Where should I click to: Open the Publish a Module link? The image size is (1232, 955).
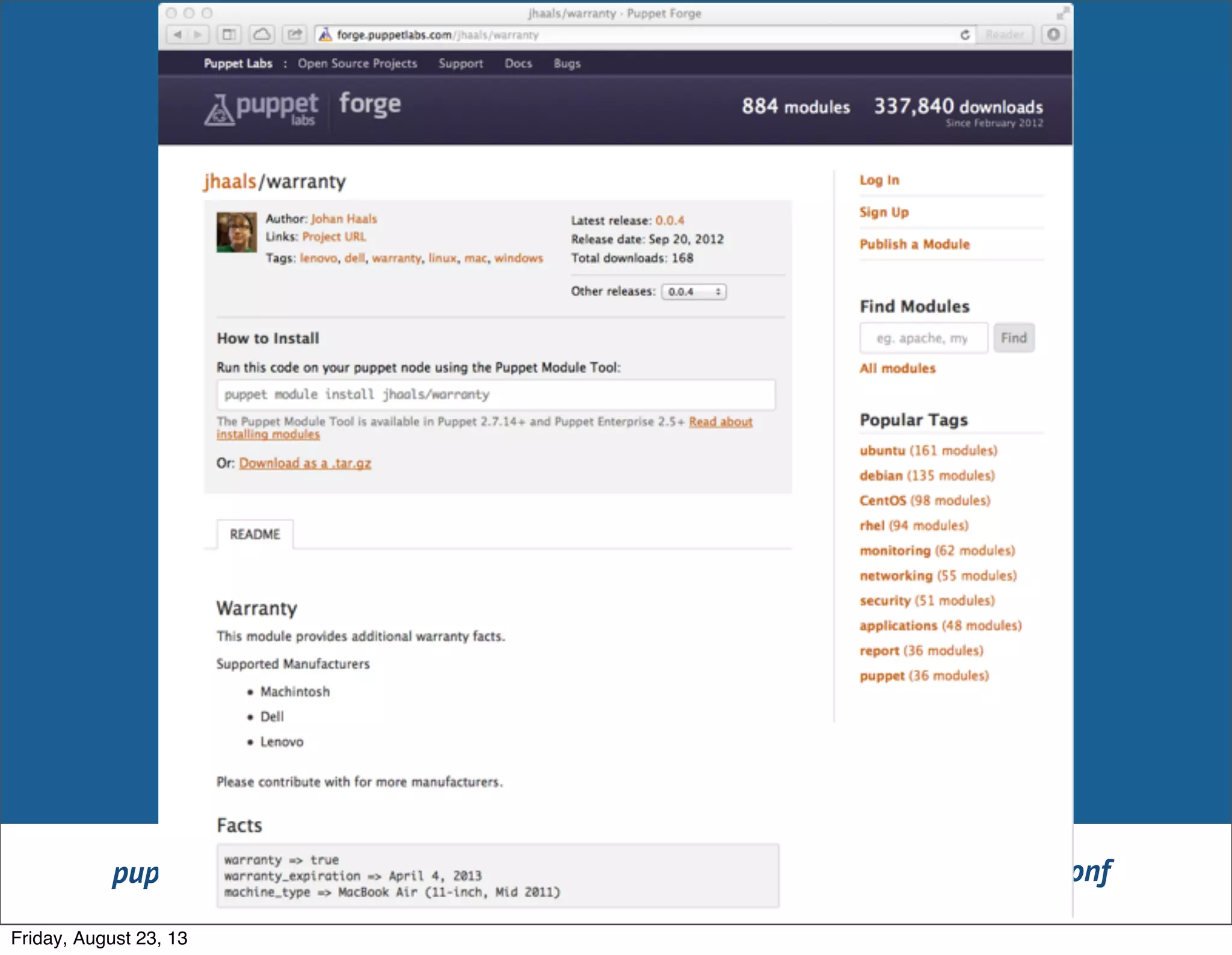pyautogui.click(x=914, y=244)
